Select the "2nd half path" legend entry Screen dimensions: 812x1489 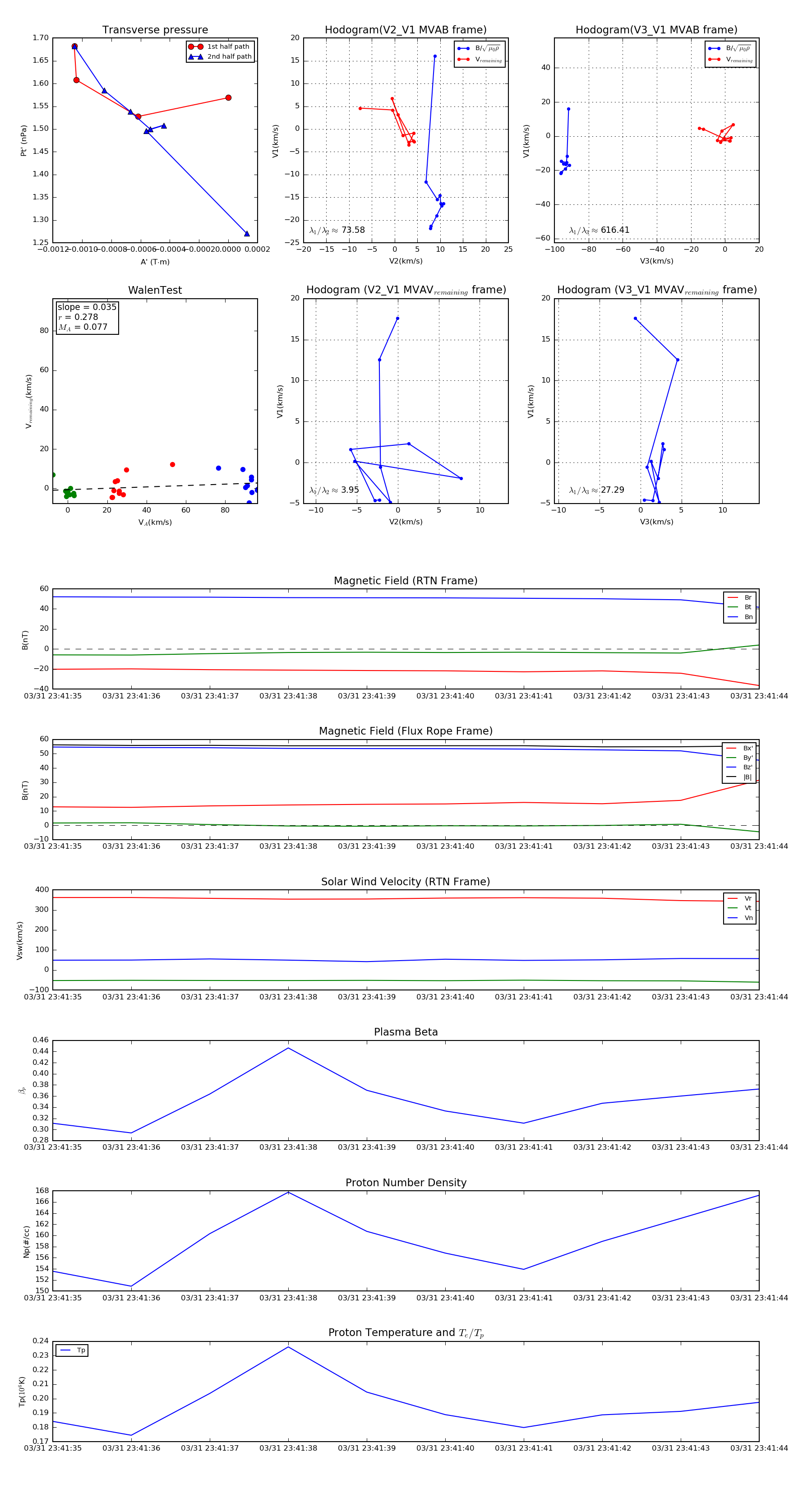click(x=220, y=57)
